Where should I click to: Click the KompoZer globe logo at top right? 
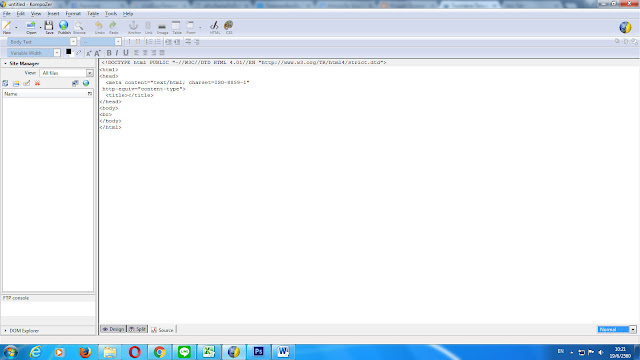[x=625, y=27]
